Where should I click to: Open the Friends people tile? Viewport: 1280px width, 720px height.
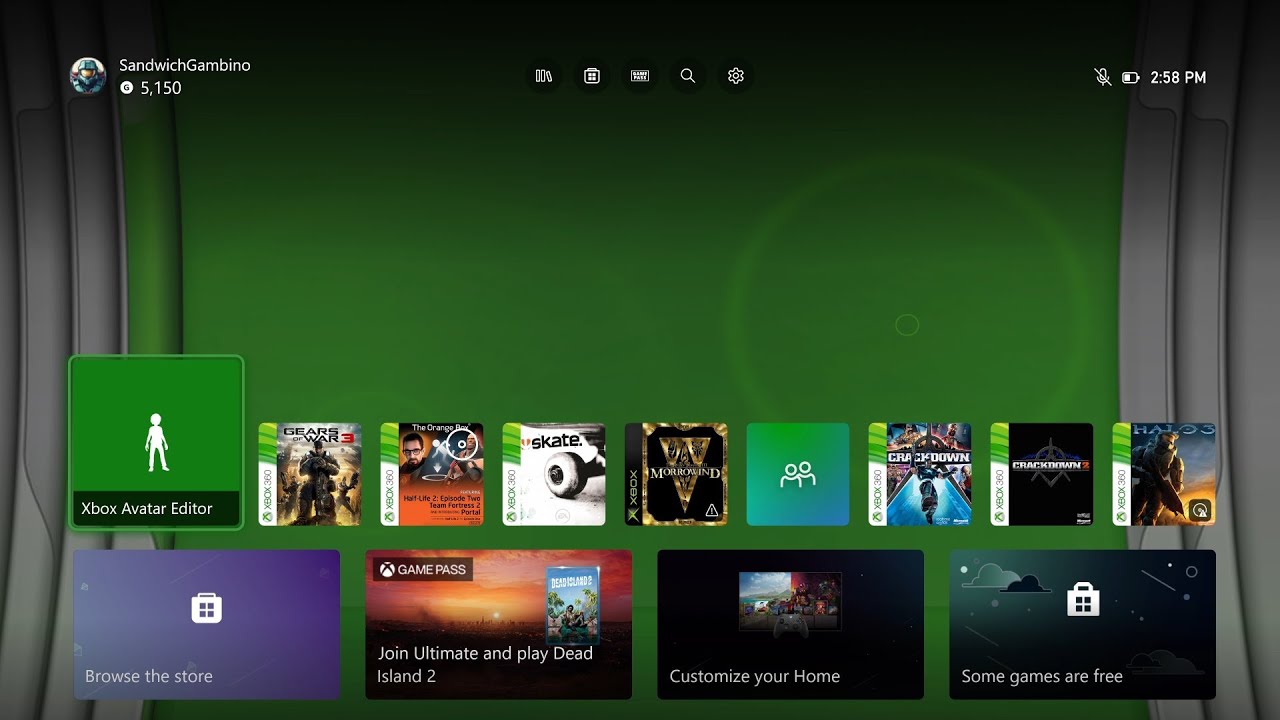[798, 474]
